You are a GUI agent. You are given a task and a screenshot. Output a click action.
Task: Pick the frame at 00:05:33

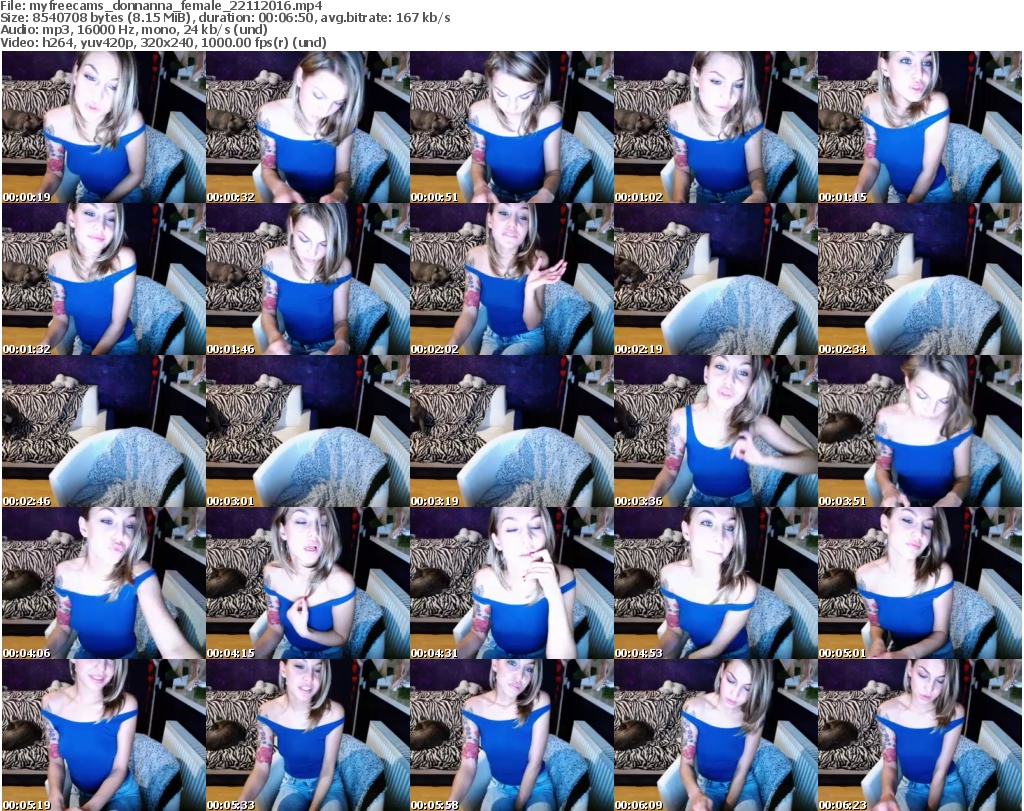click(x=307, y=735)
